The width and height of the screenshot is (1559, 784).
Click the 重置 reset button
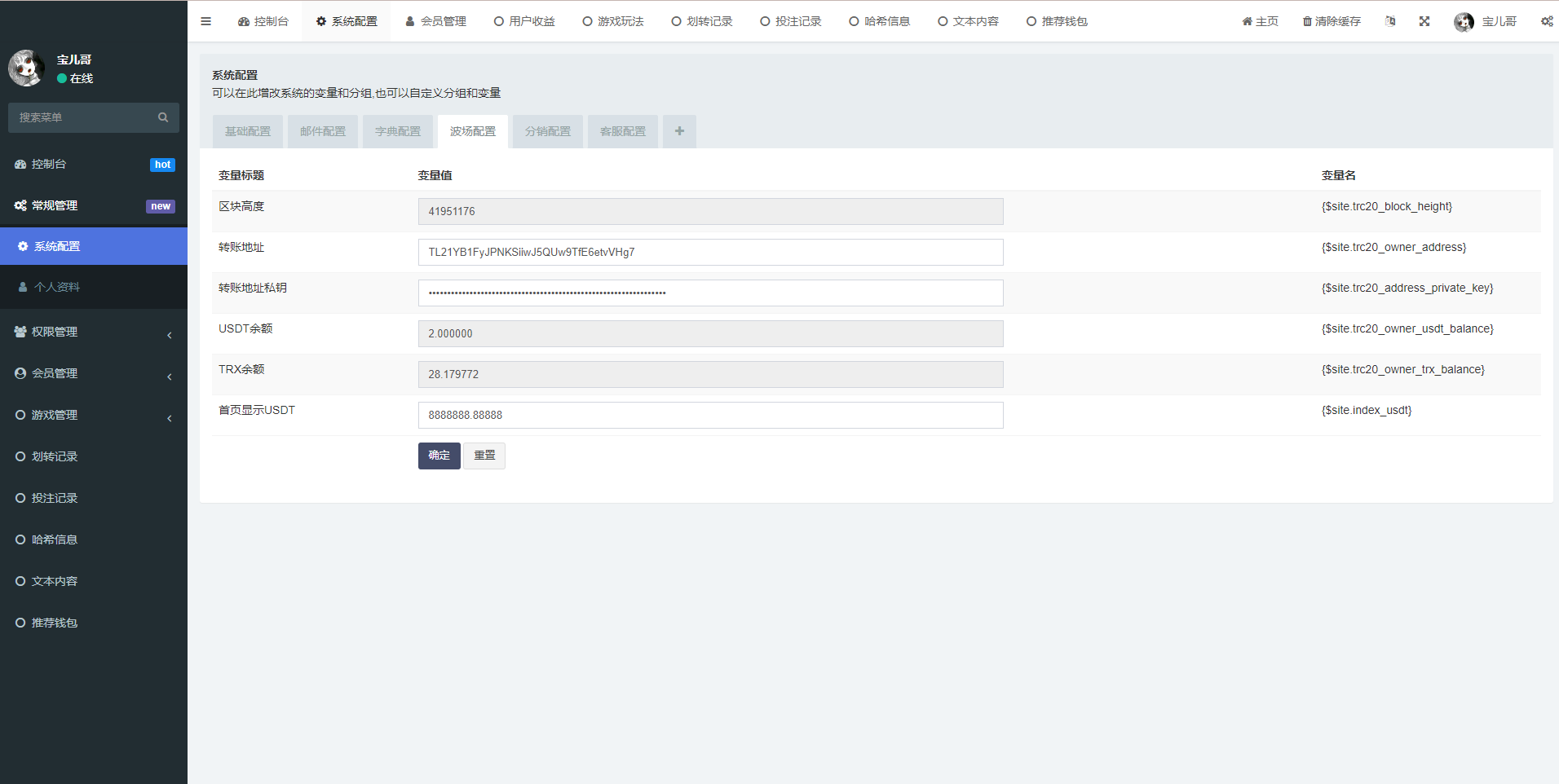click(484, 456)
